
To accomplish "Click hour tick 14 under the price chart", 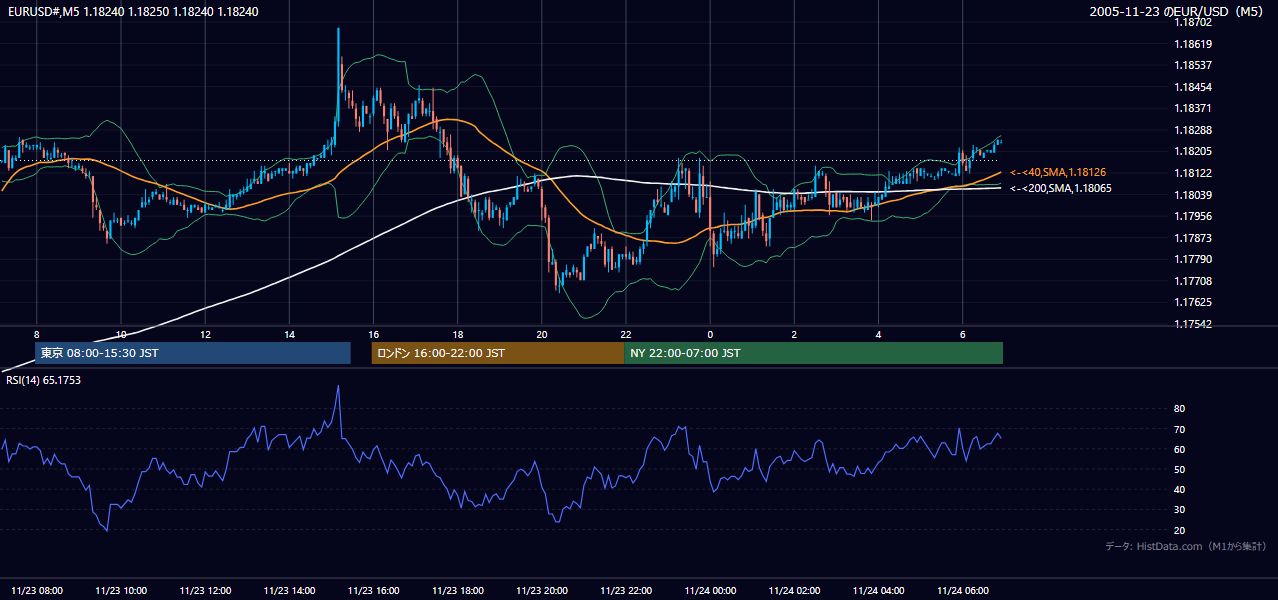I will pos(289,334).
